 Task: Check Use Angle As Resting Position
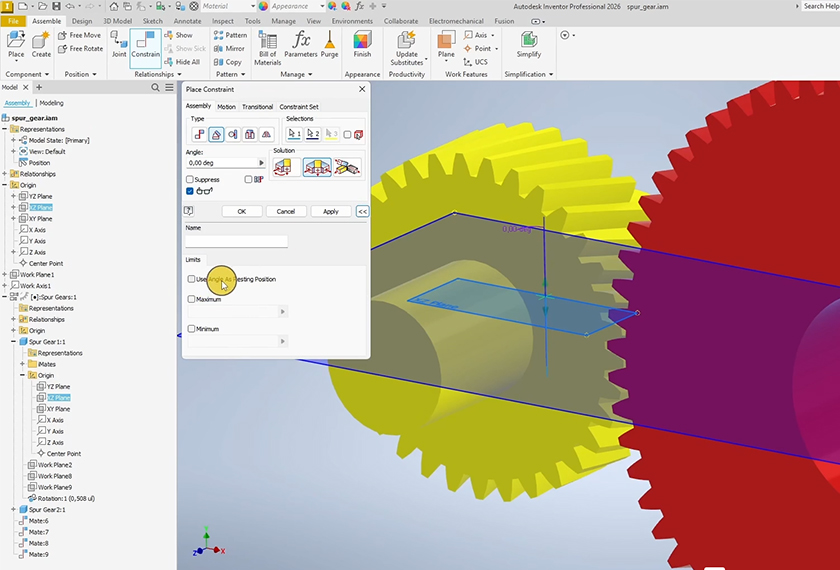pyautogui.click(x=192, y=279)
